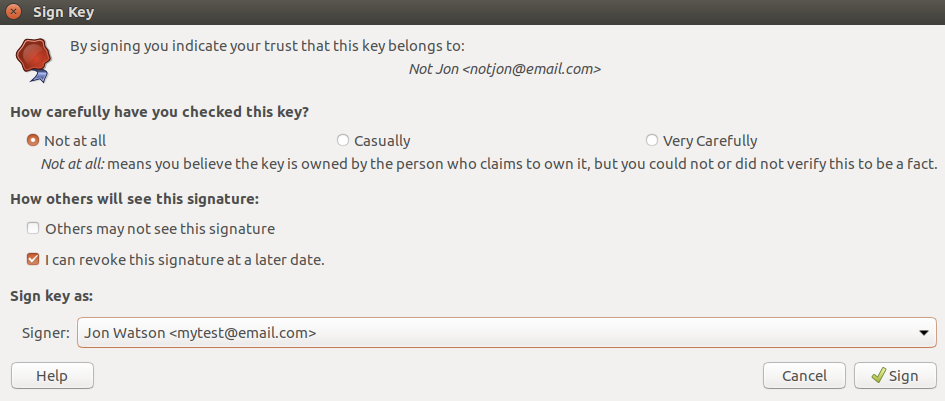The width and height of the screenshot is (945, 401).
Task: Cancel the key signing
Action: 805,376
